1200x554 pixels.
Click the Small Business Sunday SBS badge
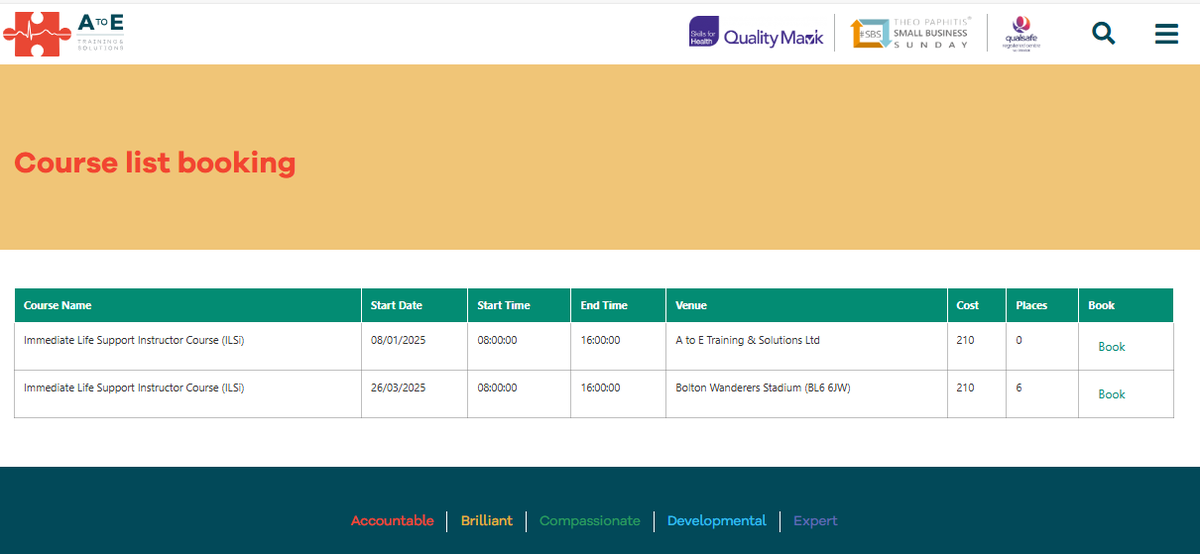coord(910,33)
